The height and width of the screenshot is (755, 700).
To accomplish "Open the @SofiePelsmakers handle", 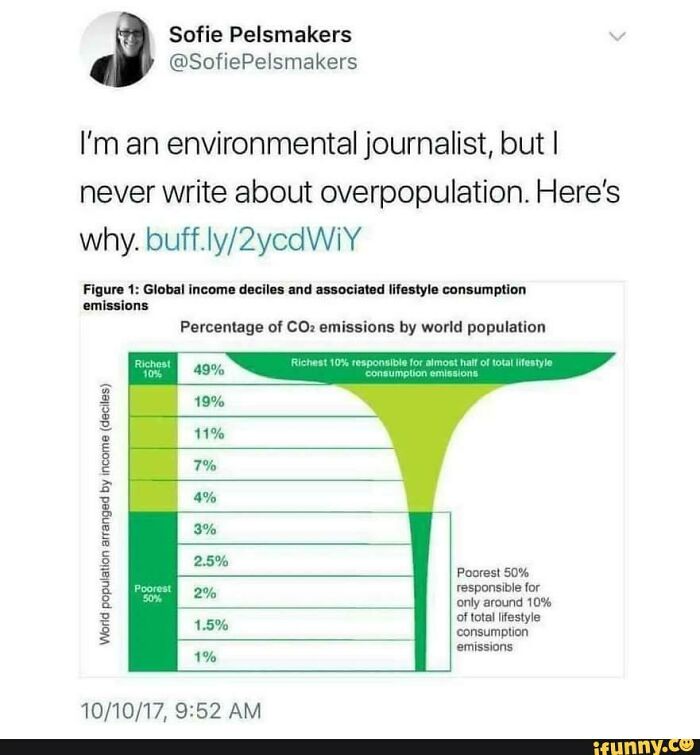I will click(263, 62).
